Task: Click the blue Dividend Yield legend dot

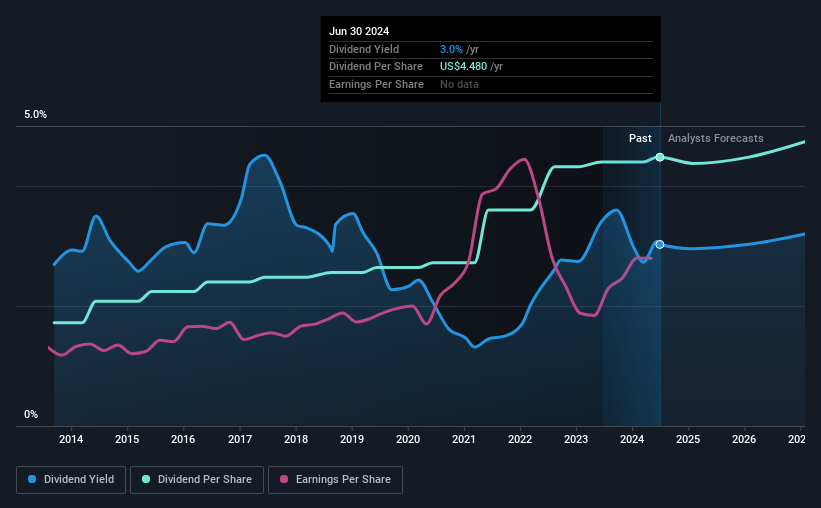Action: tap(32, 479)
